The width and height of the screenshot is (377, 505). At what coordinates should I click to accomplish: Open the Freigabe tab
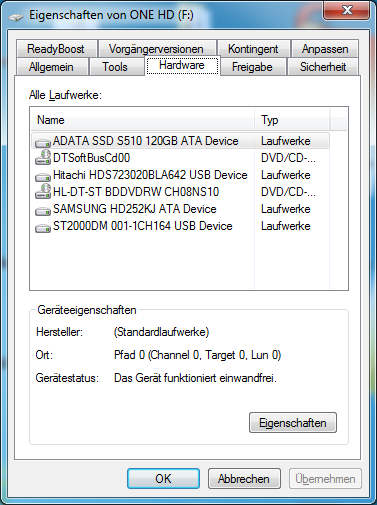pos(252,67)
